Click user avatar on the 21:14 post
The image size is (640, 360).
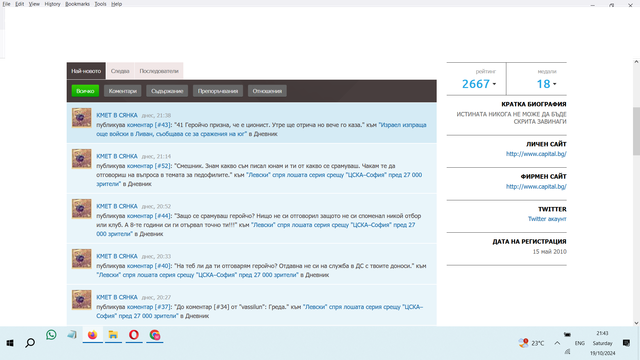[82, 159]
